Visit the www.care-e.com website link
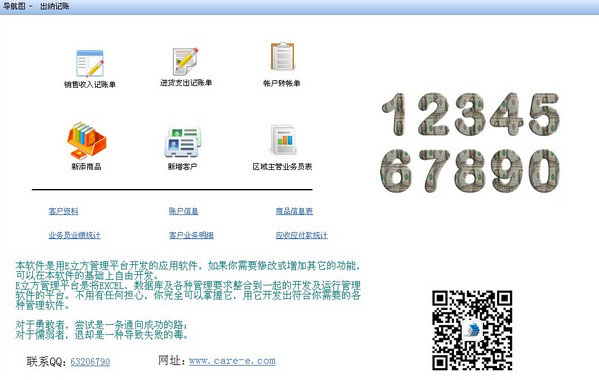Image resolution: width=599 pixels, height=380 pixels. click(x=232, y=361)
